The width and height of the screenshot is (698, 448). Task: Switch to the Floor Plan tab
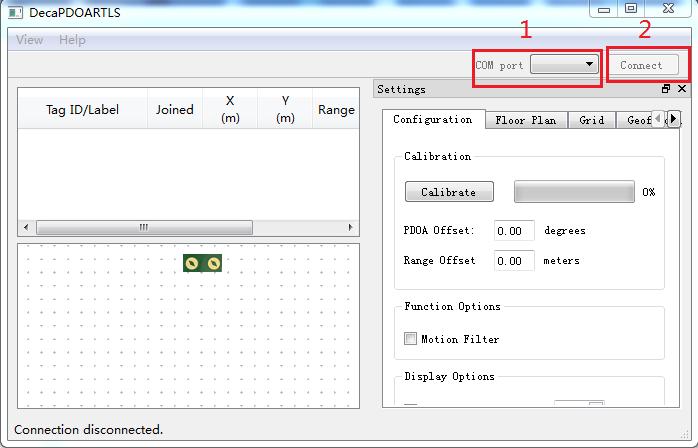[525, 120]
